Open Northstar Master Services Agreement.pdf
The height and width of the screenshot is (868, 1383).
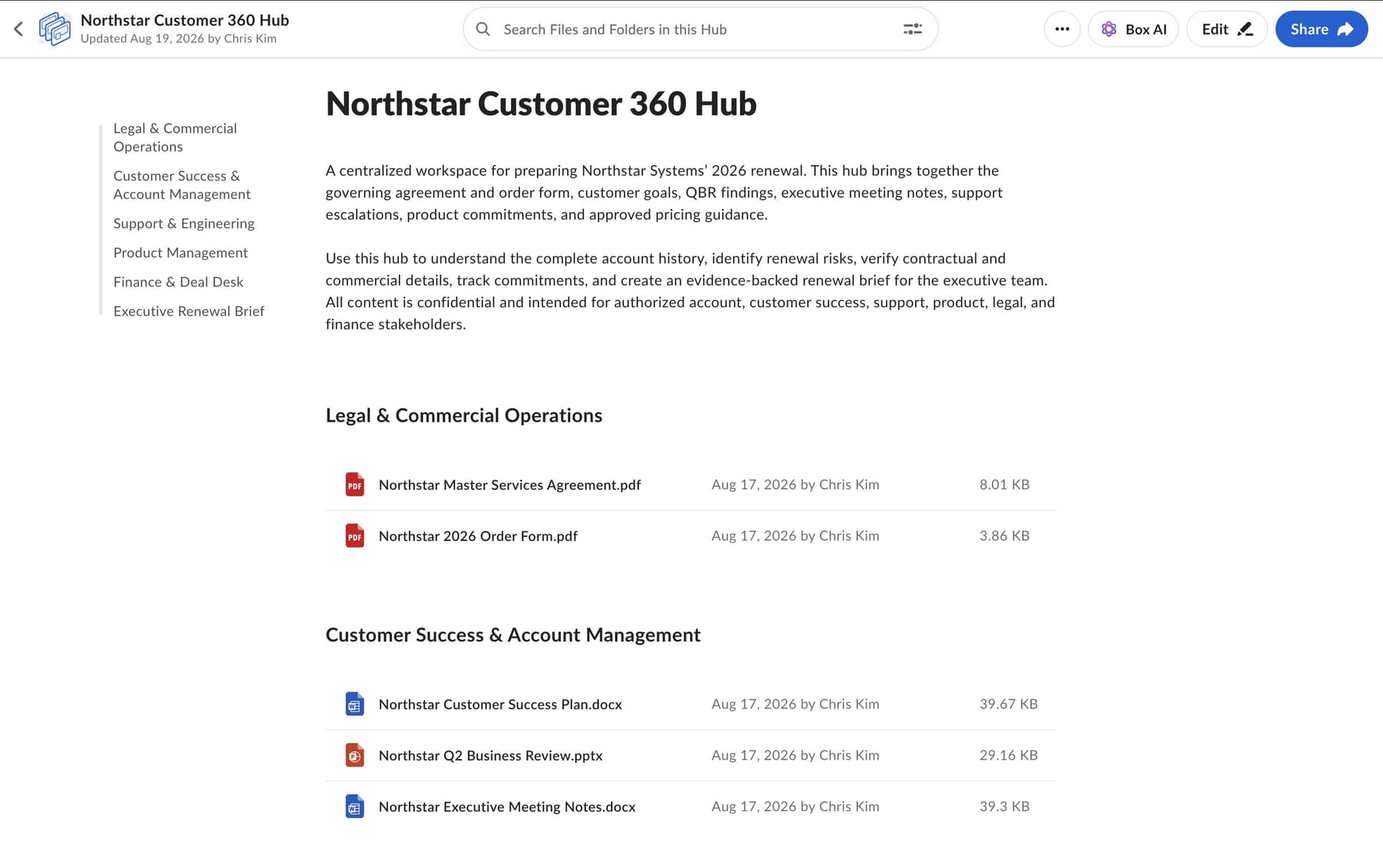coord(509,485)
